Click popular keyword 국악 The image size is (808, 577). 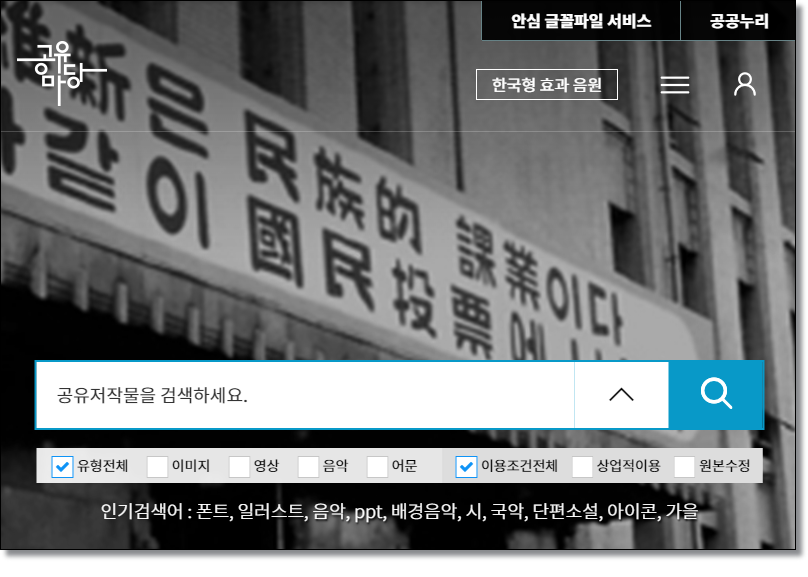pos(506,512)
